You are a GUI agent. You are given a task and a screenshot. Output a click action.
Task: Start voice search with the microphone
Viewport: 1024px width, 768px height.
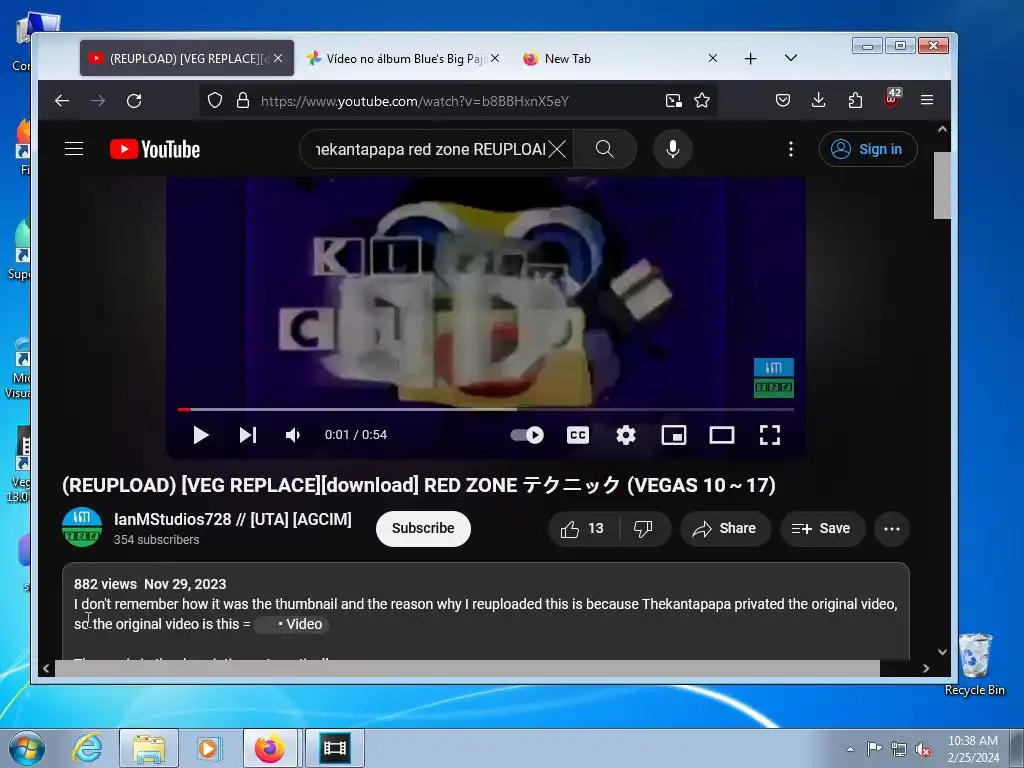pos(673,150)
